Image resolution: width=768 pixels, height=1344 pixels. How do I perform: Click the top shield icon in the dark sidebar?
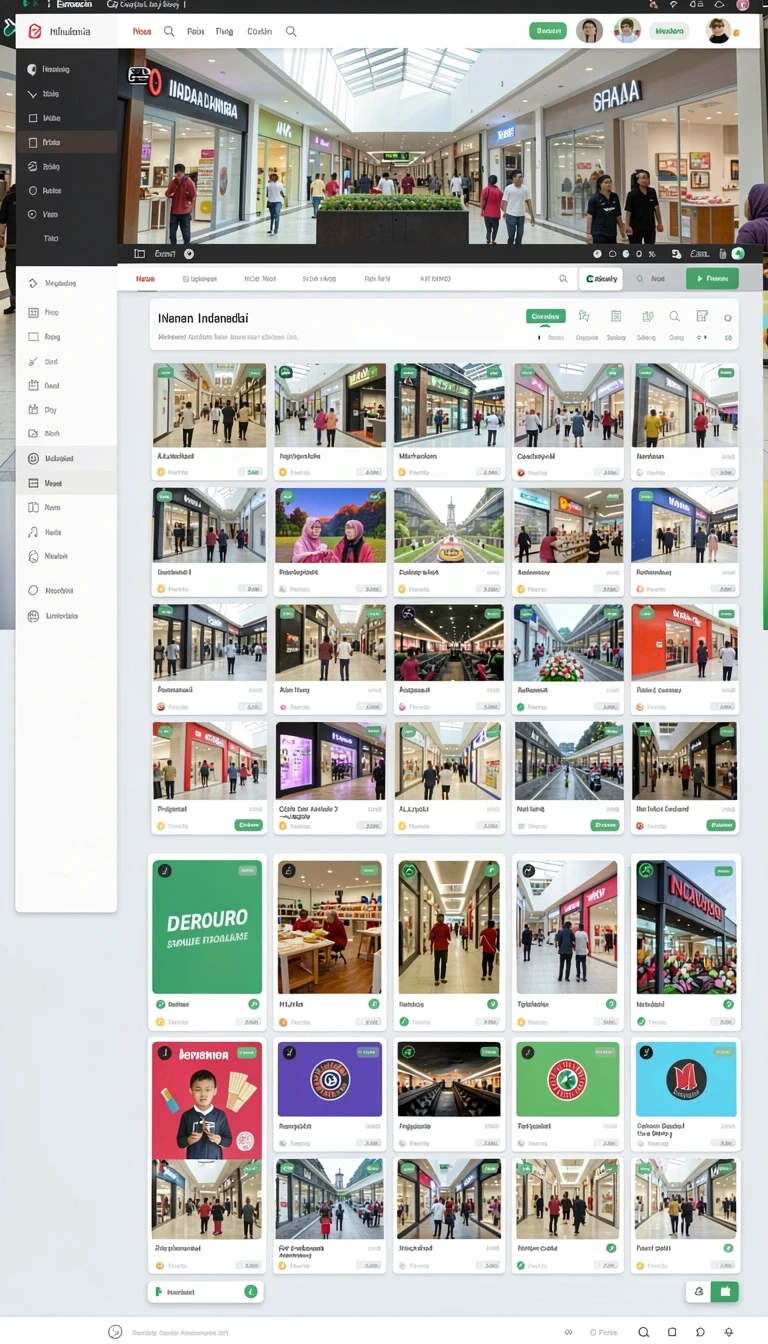[x=32, y=70]
